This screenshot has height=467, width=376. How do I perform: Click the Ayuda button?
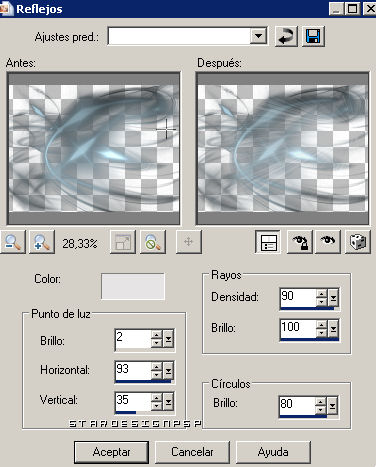[273, 452]
